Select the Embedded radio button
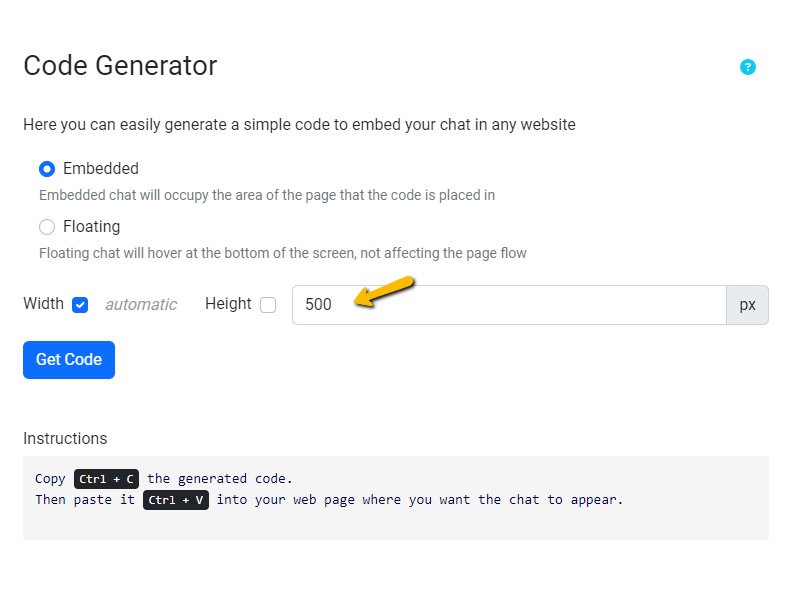The image size is (800, 600). tap(47, 169)
